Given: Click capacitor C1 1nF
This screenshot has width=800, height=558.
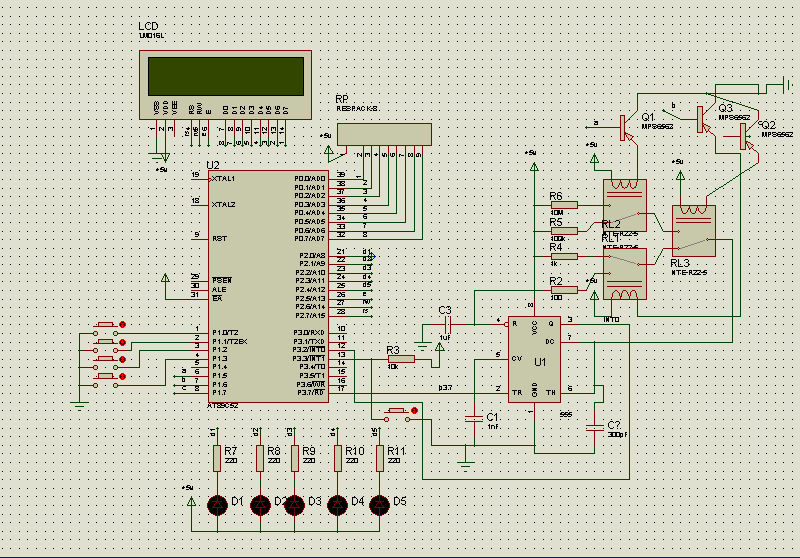Looking at the screenshot, I should [x=474, y=419].
